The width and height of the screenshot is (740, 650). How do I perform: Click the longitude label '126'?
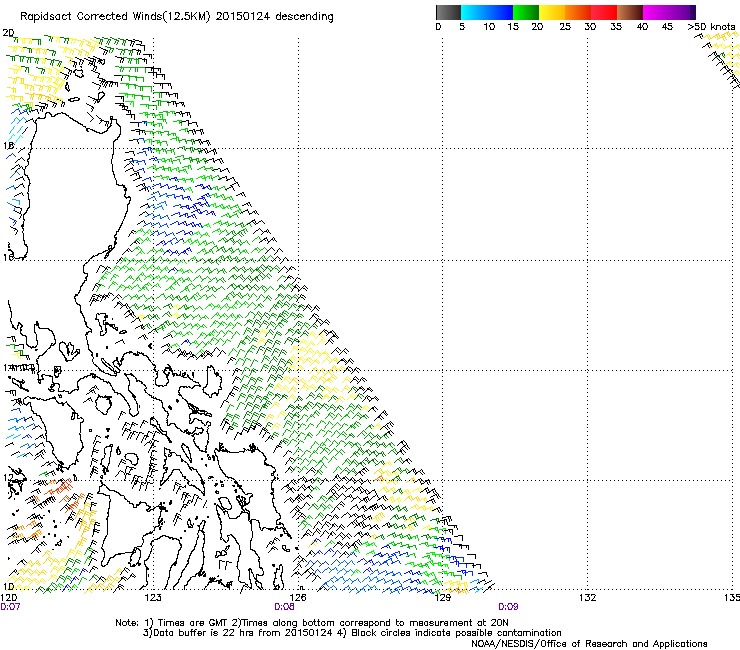(x=298, y=598)
